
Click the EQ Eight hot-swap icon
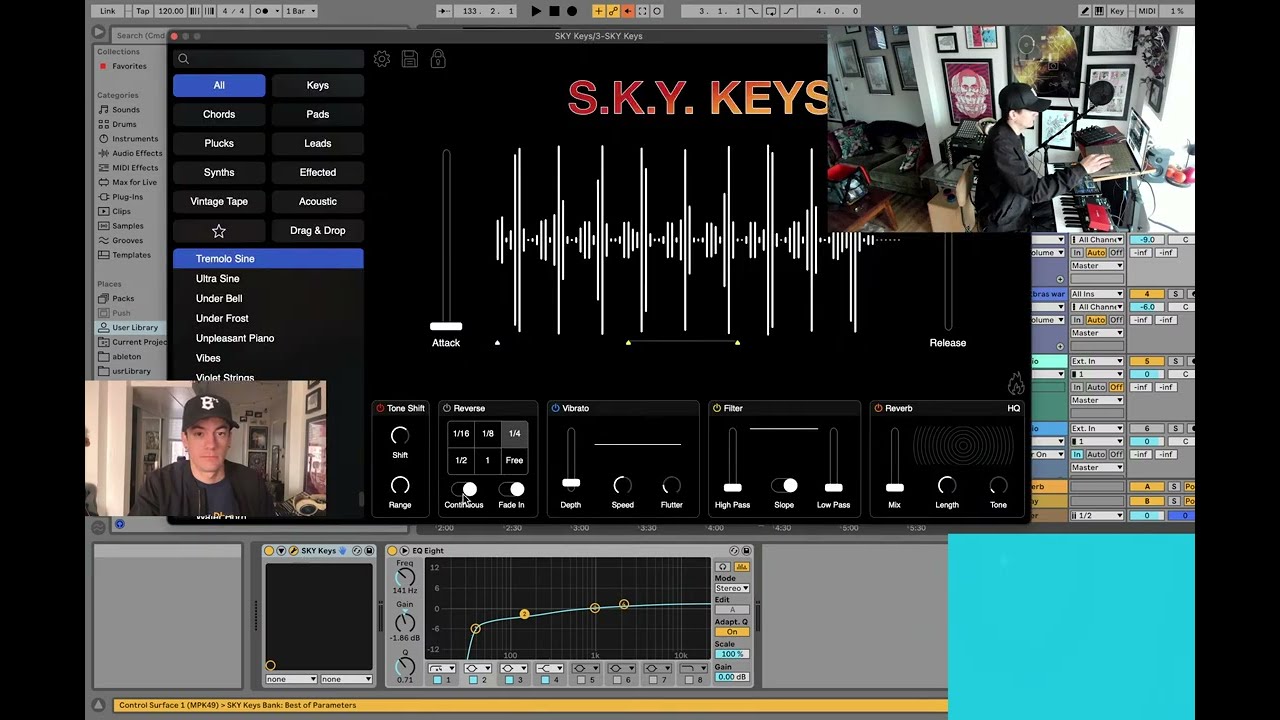[734, 551]
